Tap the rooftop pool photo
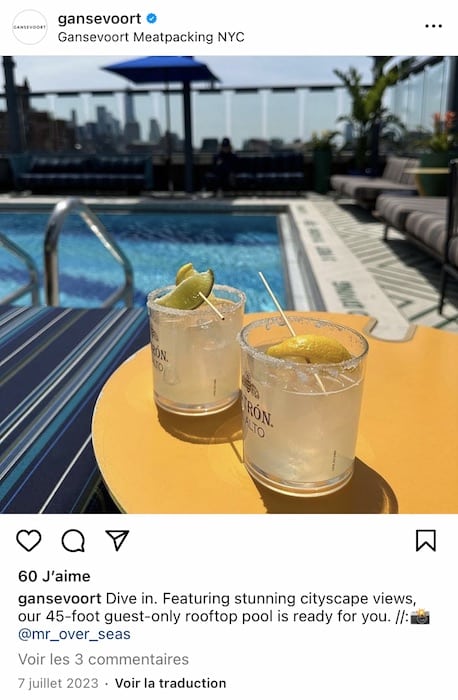 pos(229,285)
